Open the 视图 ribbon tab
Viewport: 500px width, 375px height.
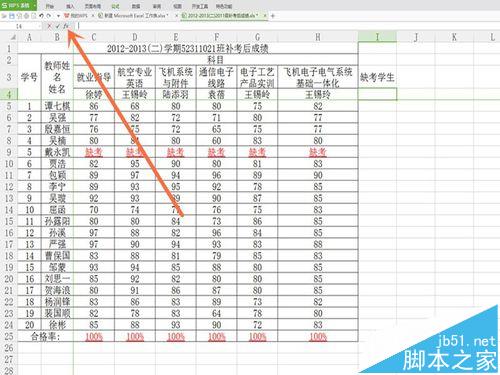click(x=178, y=6)
